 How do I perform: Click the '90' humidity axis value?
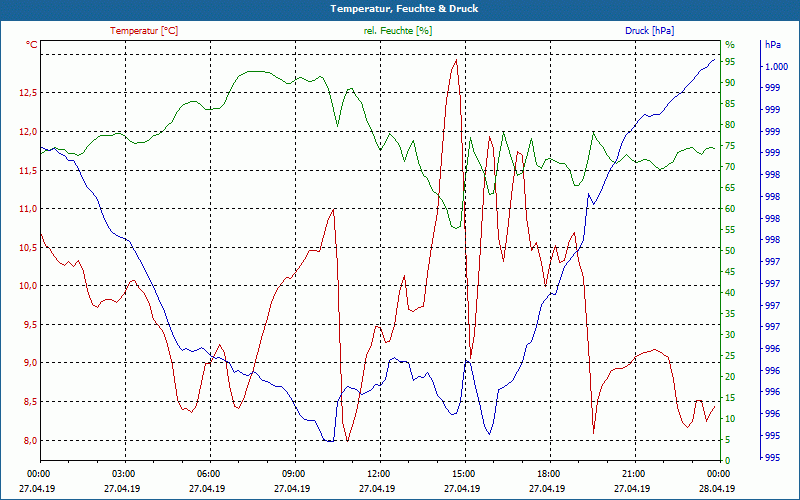pos(730,83)
